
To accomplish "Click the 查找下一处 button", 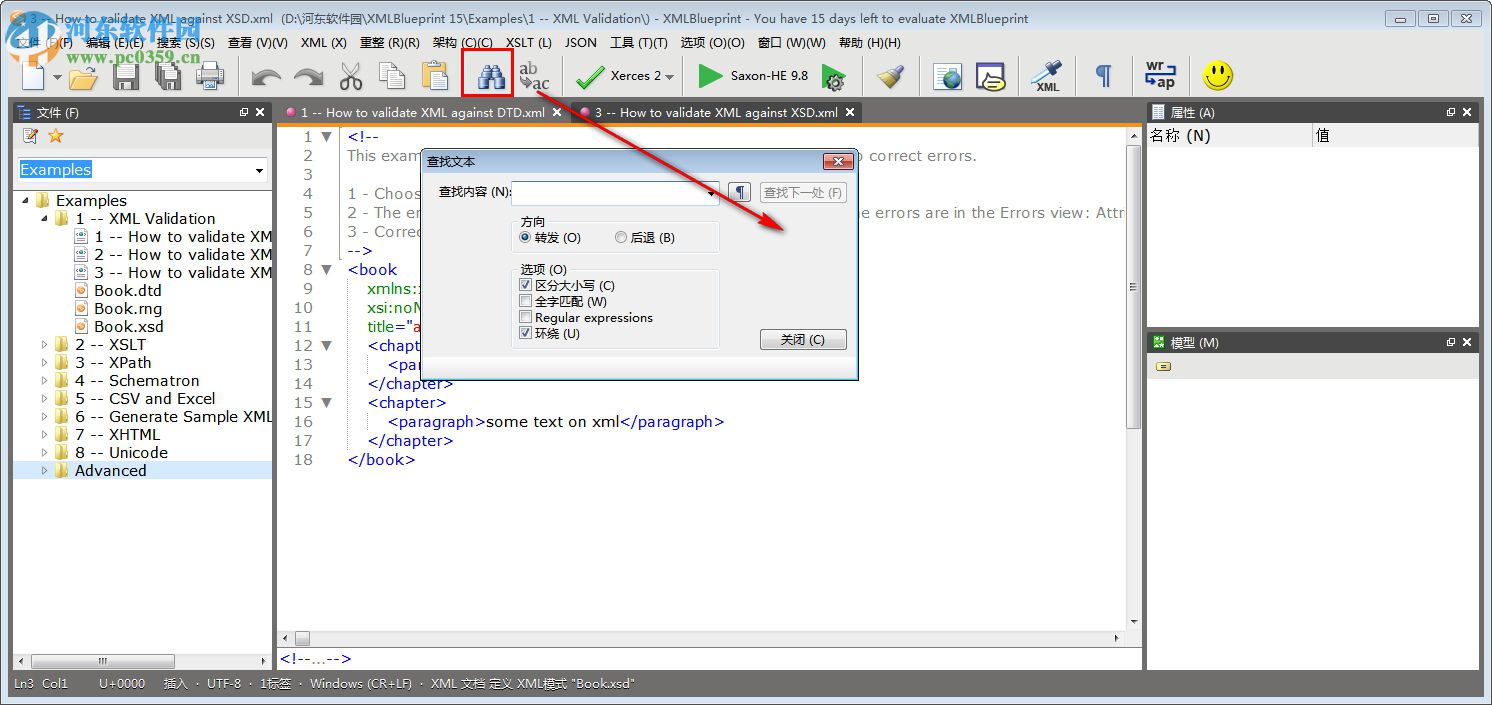I will pos(803,191).
